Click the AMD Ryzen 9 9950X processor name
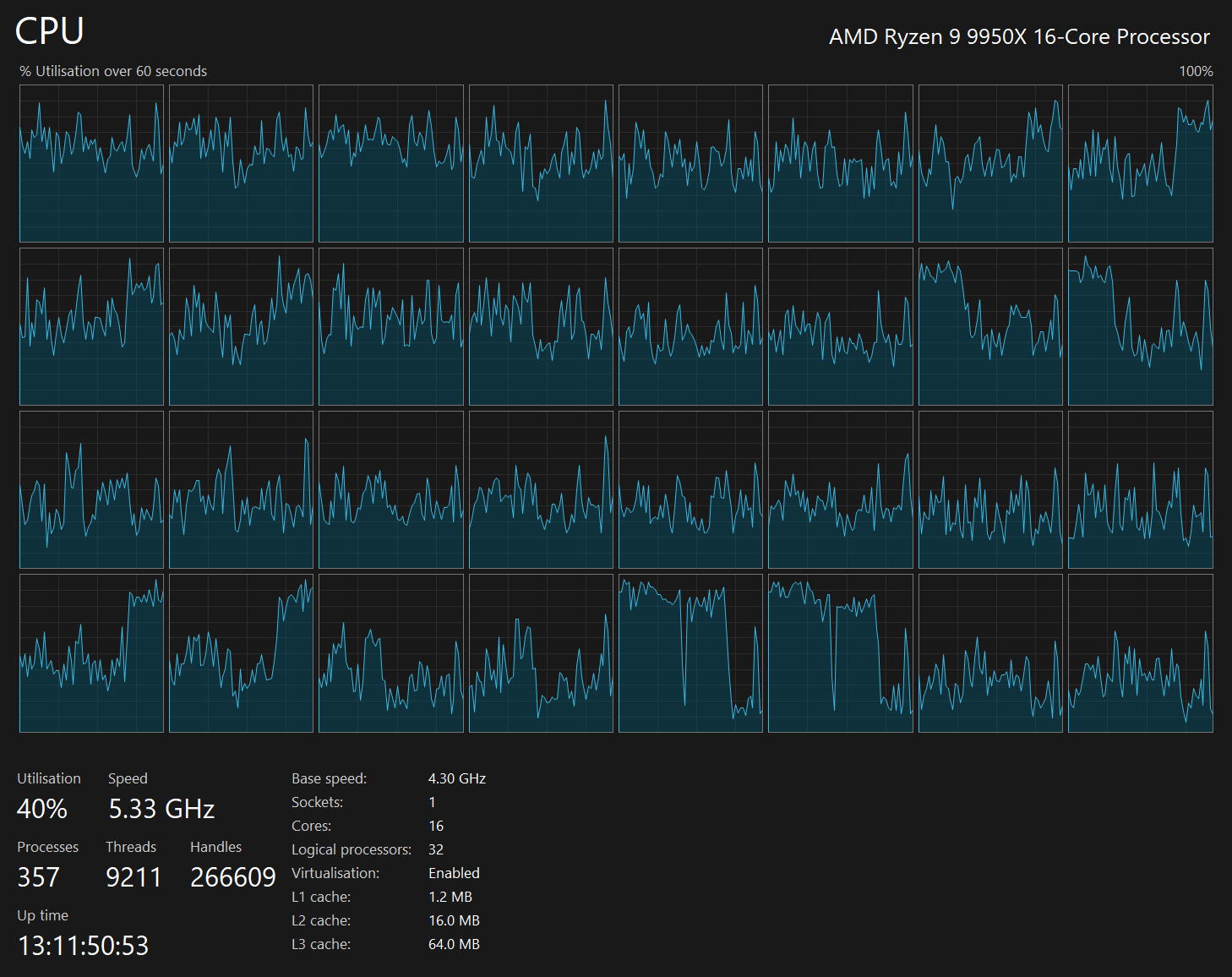Image resolution: width=1232 pixels, height=977 pixels. click(1019, 37)
